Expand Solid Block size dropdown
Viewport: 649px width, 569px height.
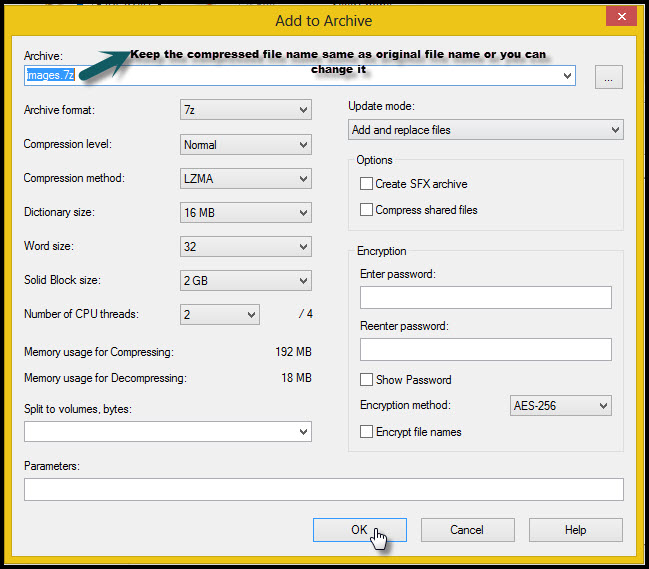point(246,281)
